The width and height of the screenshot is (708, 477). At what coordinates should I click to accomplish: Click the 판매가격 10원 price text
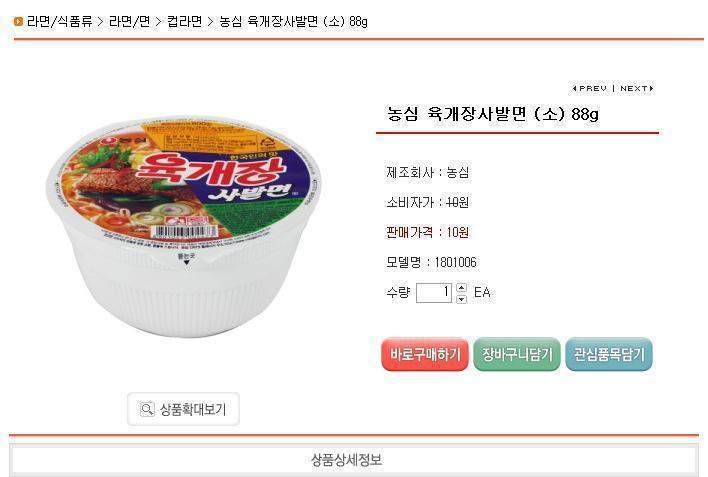point(427,232)
